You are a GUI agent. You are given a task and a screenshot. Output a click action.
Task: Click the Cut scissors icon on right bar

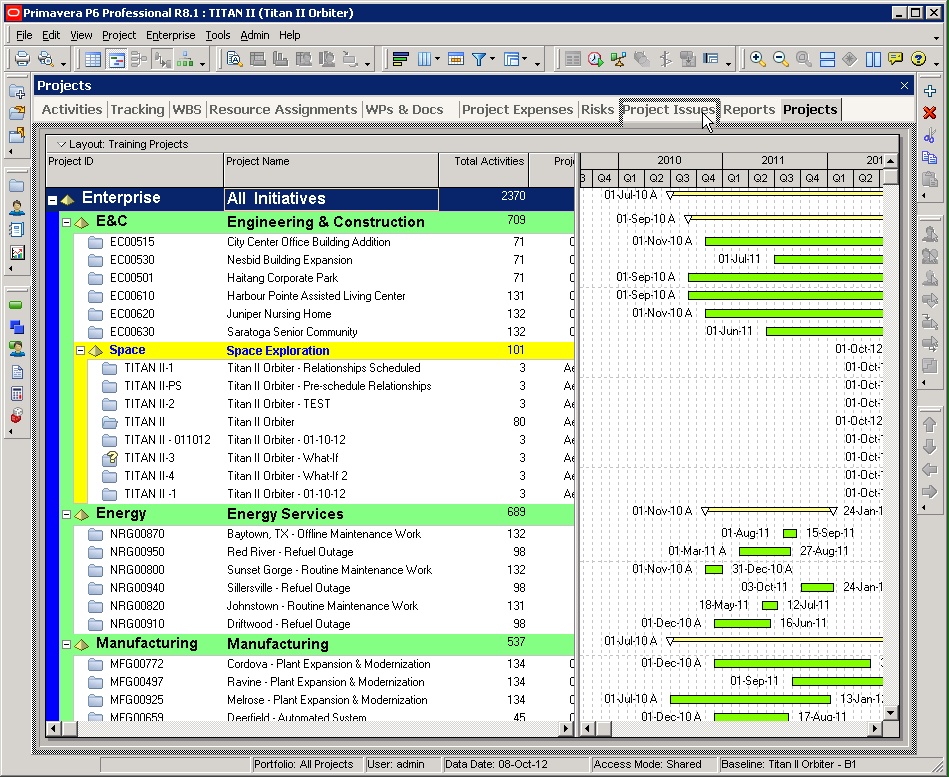click(930, 136)
